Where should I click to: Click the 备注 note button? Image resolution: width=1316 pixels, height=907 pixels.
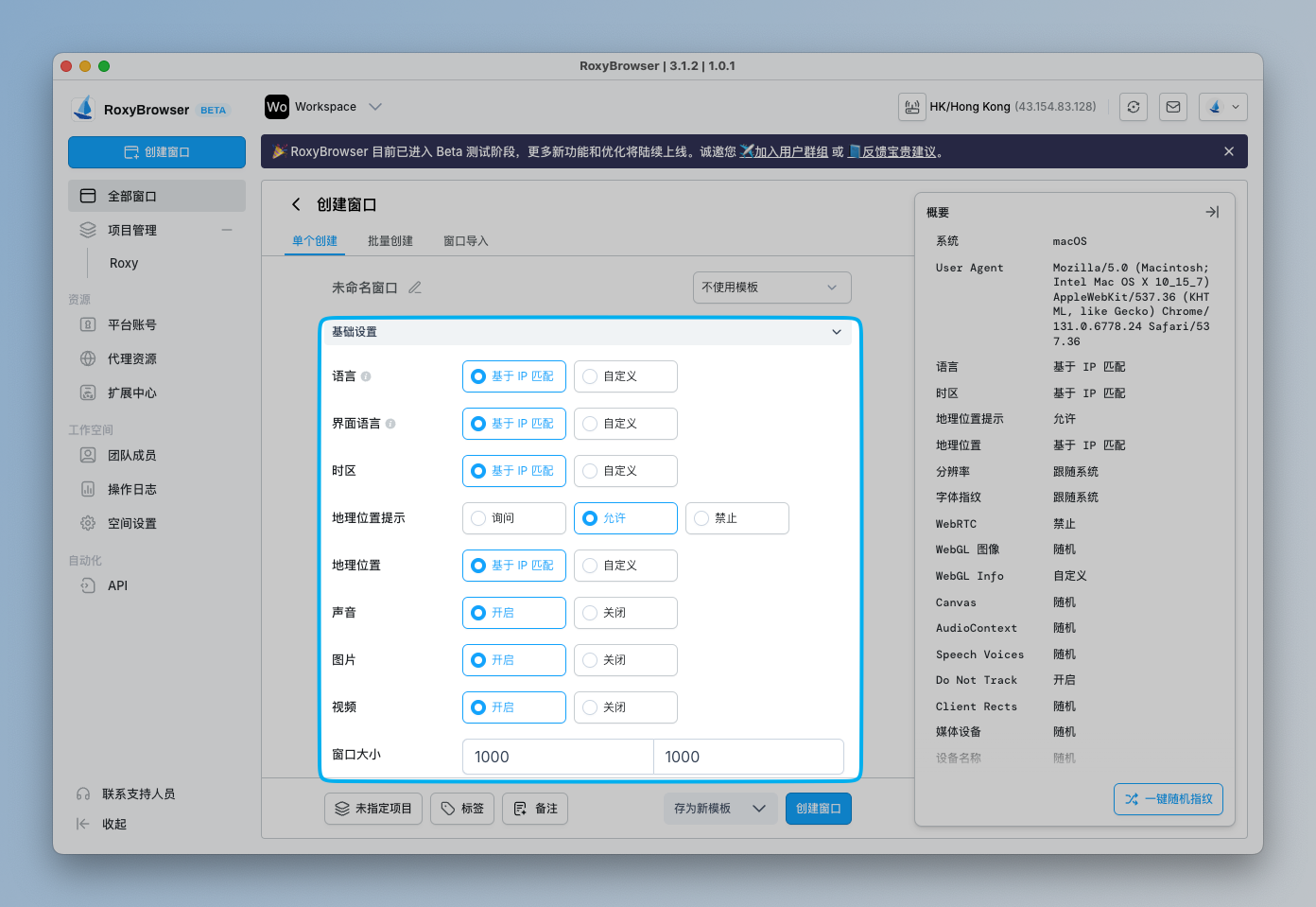[x=535, y=809]
